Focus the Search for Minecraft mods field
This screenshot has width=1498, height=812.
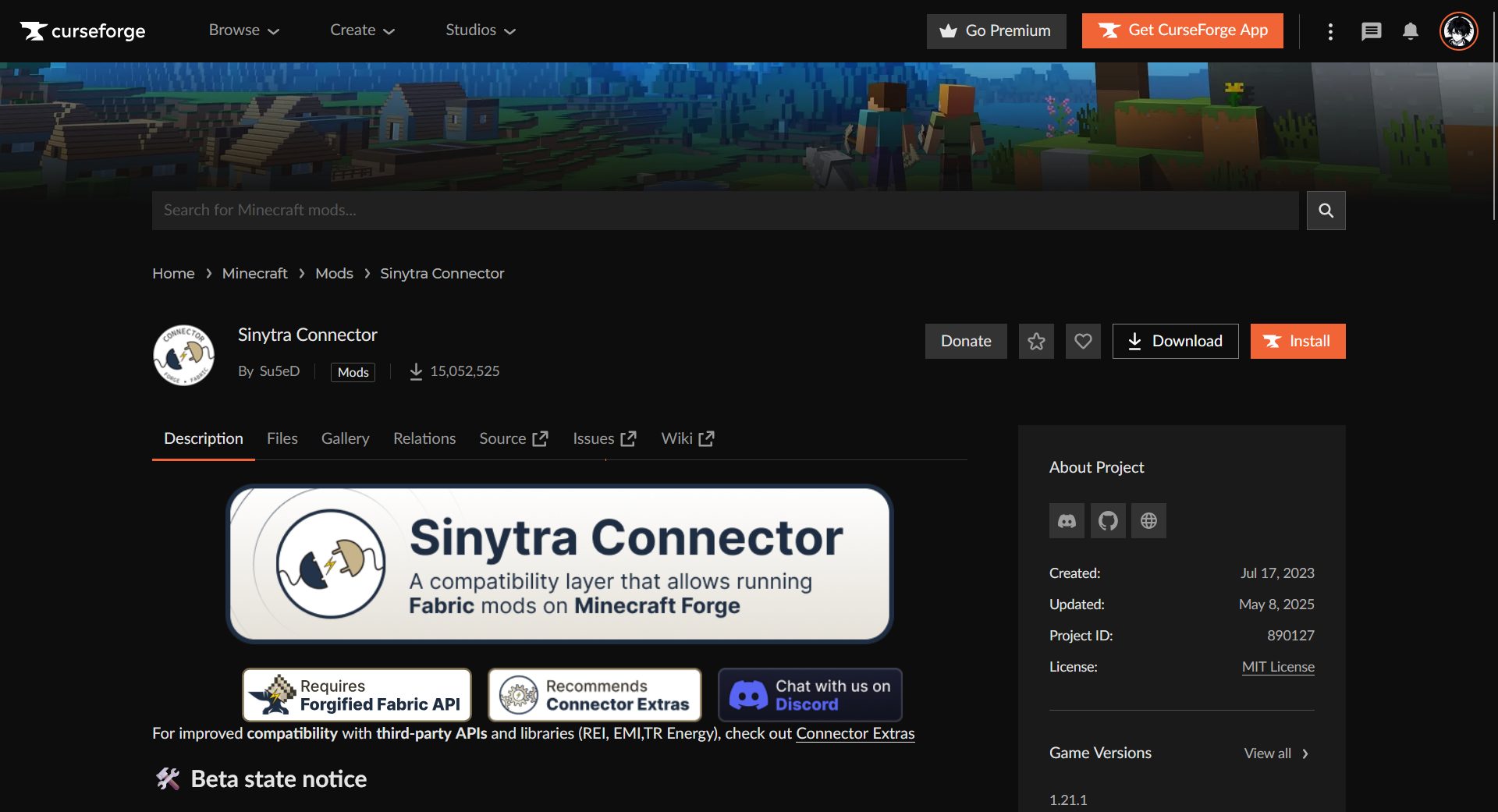725,211
